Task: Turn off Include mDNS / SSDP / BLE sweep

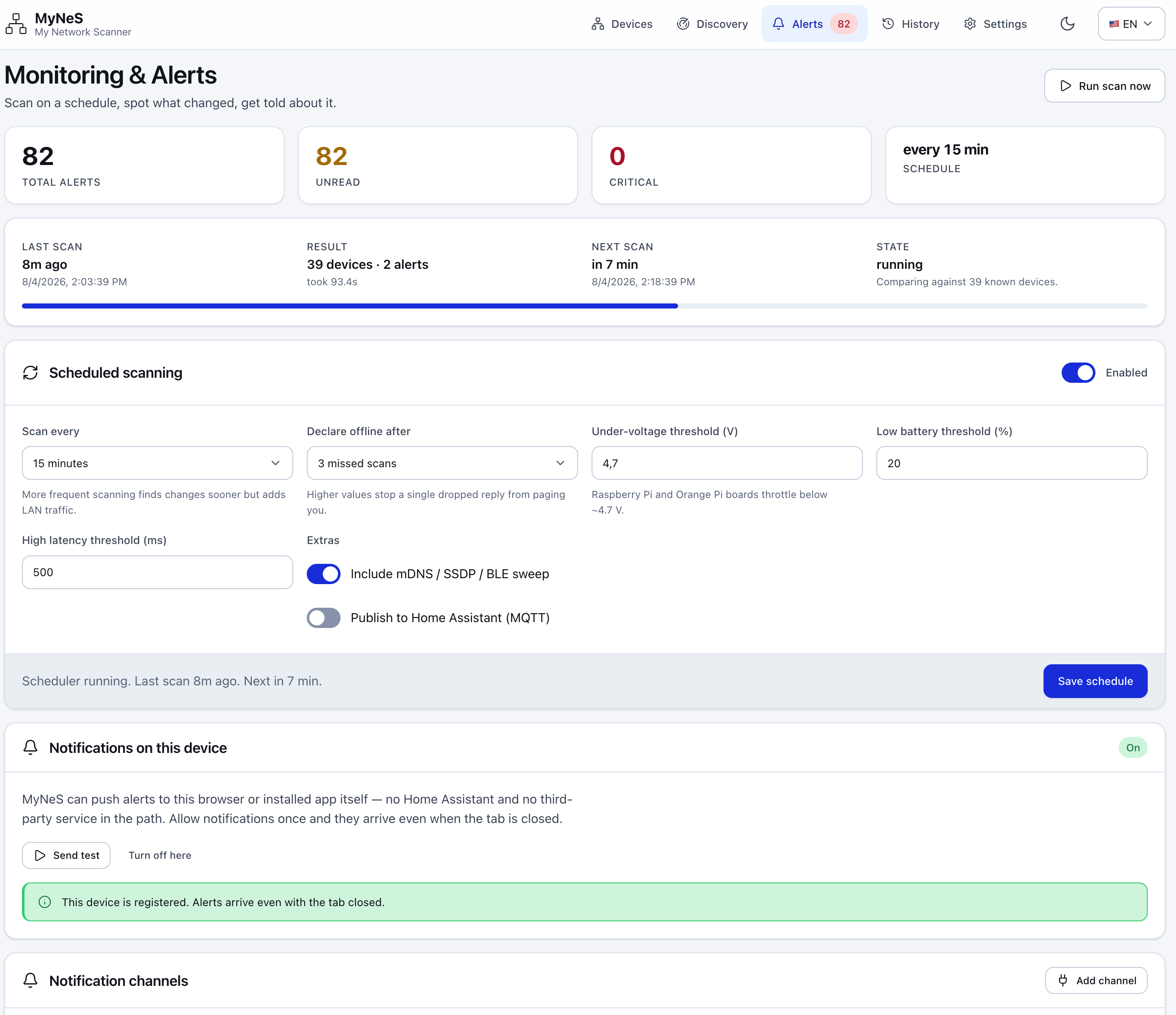Action: pos(324,574)
